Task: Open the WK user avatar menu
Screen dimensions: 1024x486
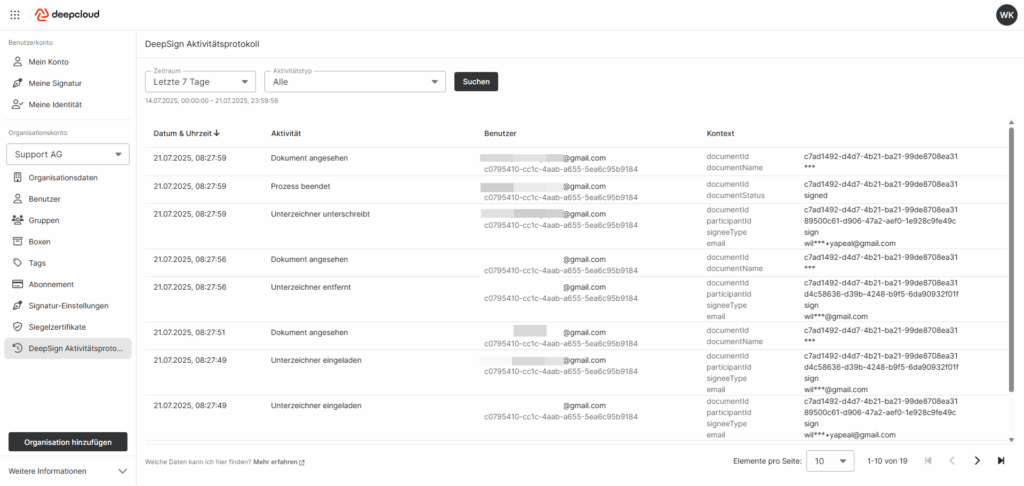Action: click(x=1006, y=14)
